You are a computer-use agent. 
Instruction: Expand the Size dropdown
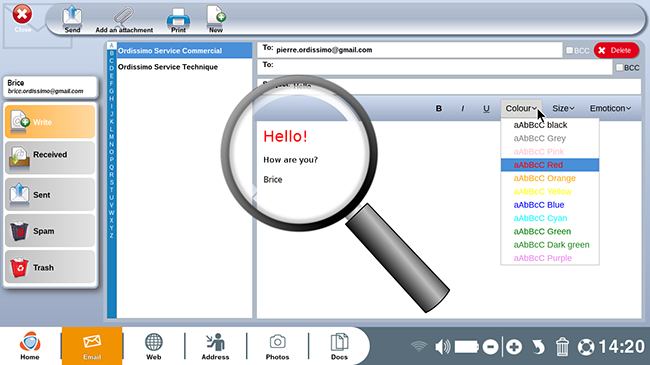coord(563,108)
